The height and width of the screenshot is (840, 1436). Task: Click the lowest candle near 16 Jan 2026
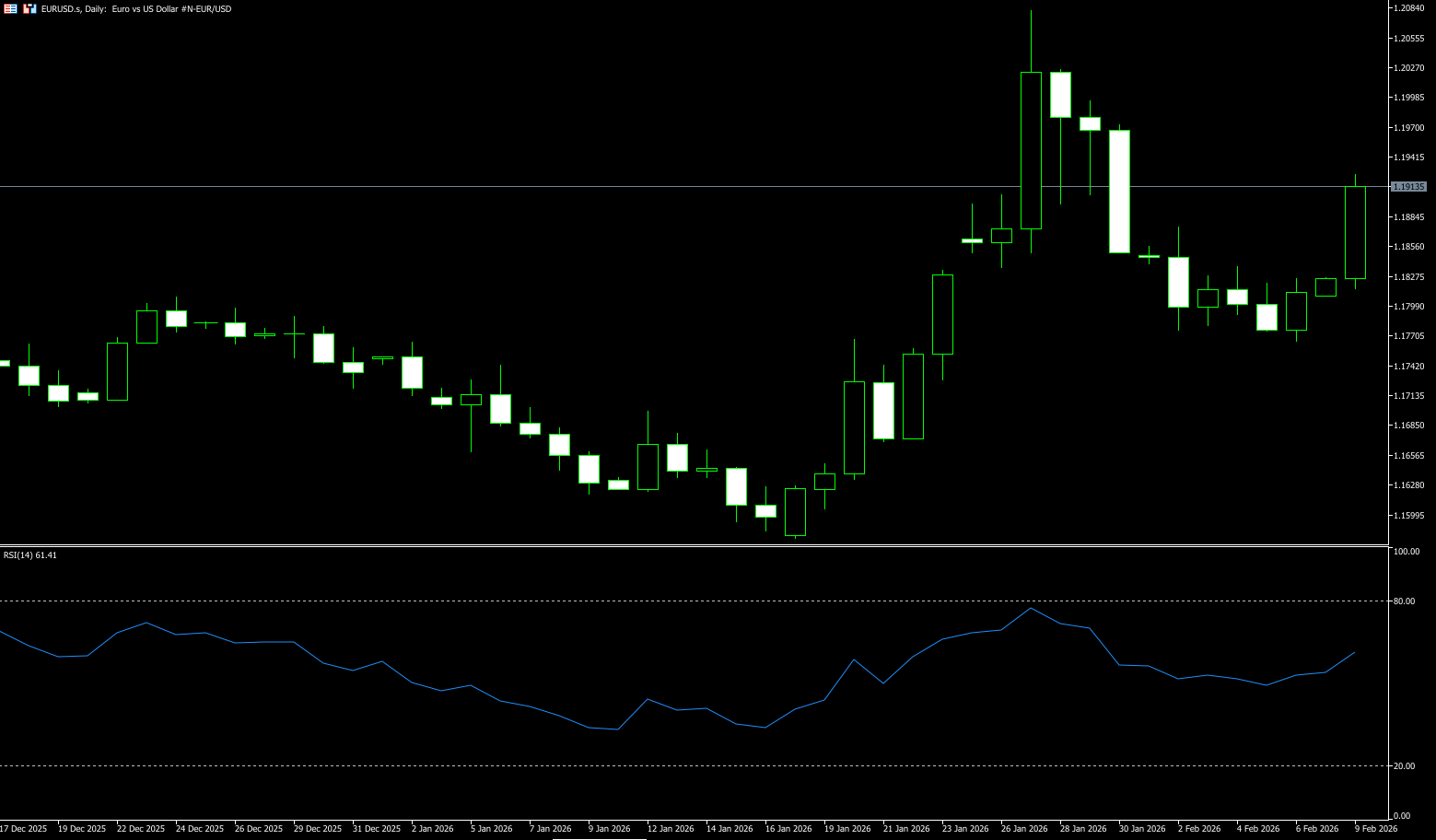pos(795,512)
